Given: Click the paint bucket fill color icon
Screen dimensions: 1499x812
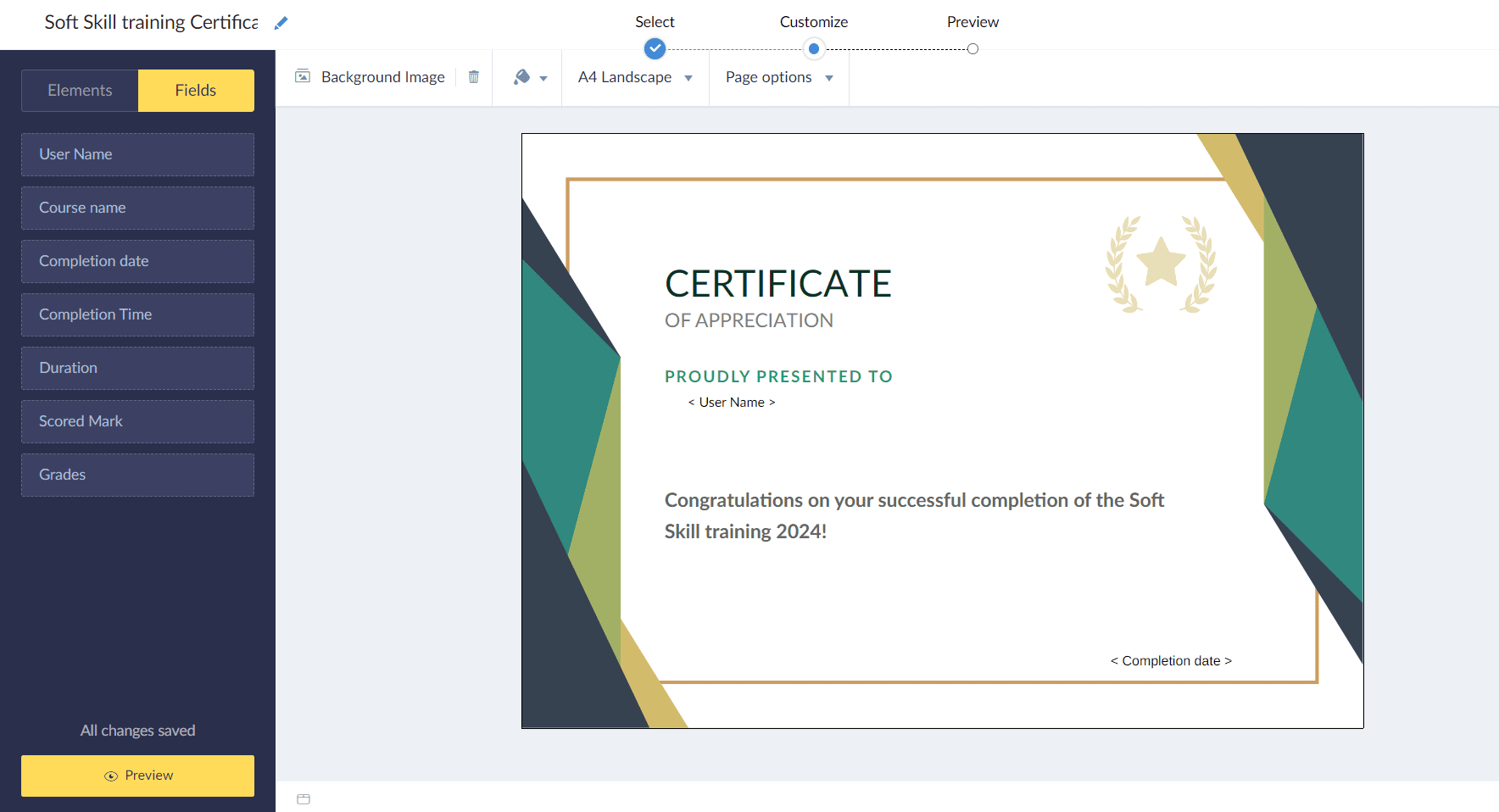Looking at the screenshot, I should (522, 77).
